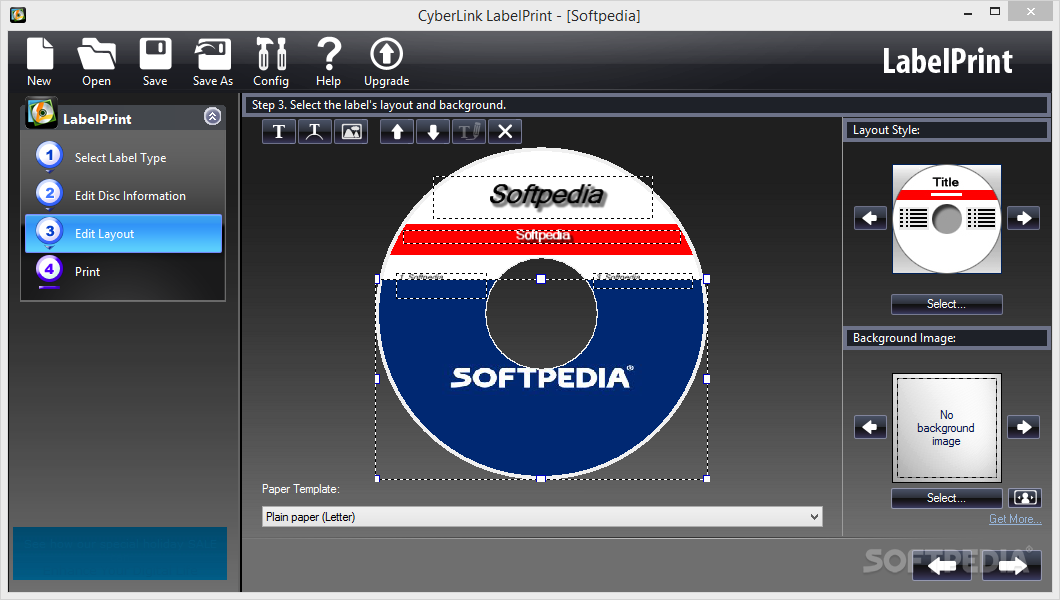Move selected object layer down
Viewport: 1060px width, 600px height.
433,132
